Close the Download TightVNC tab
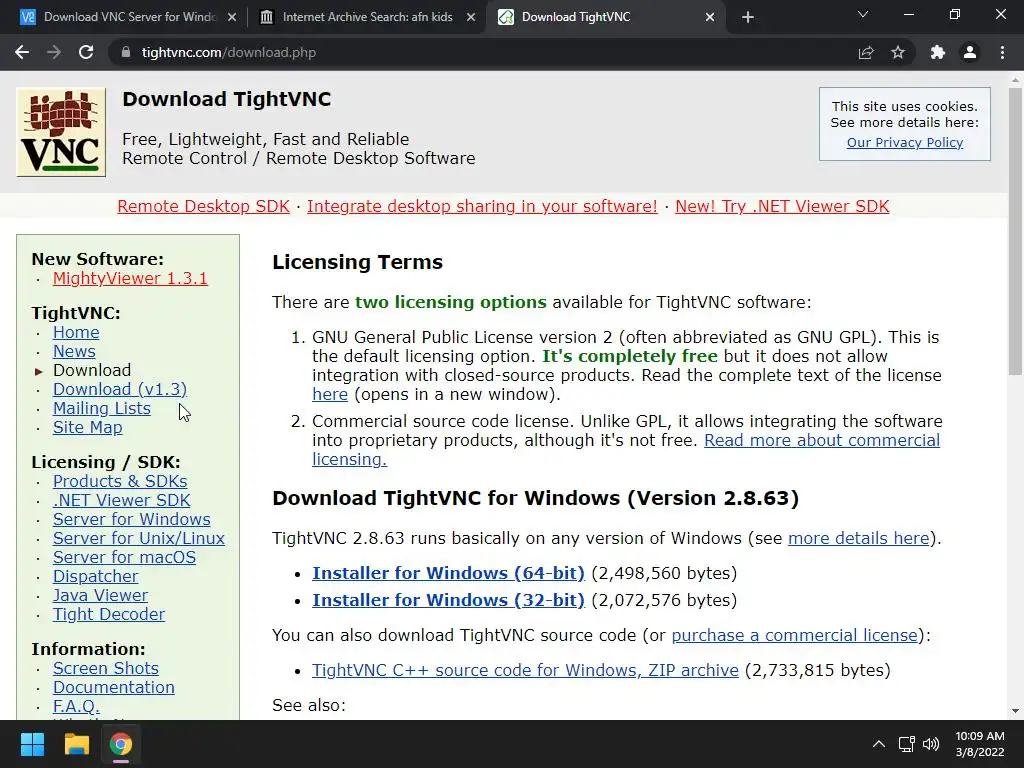The width and height of the screenshot is (1024, 768). [710, 18]
